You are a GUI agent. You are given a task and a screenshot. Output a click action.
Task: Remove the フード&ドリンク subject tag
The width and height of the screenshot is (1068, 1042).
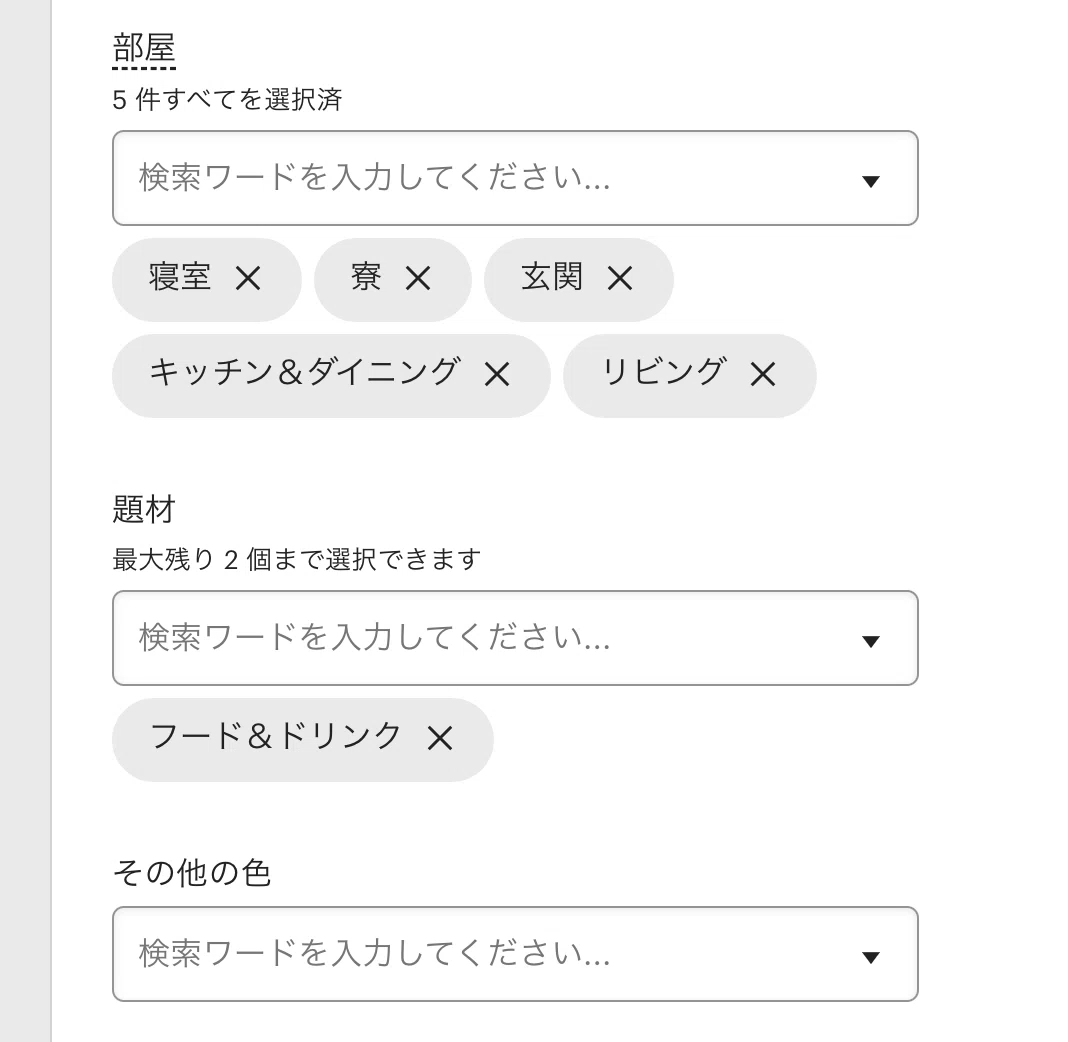point(440,738)
